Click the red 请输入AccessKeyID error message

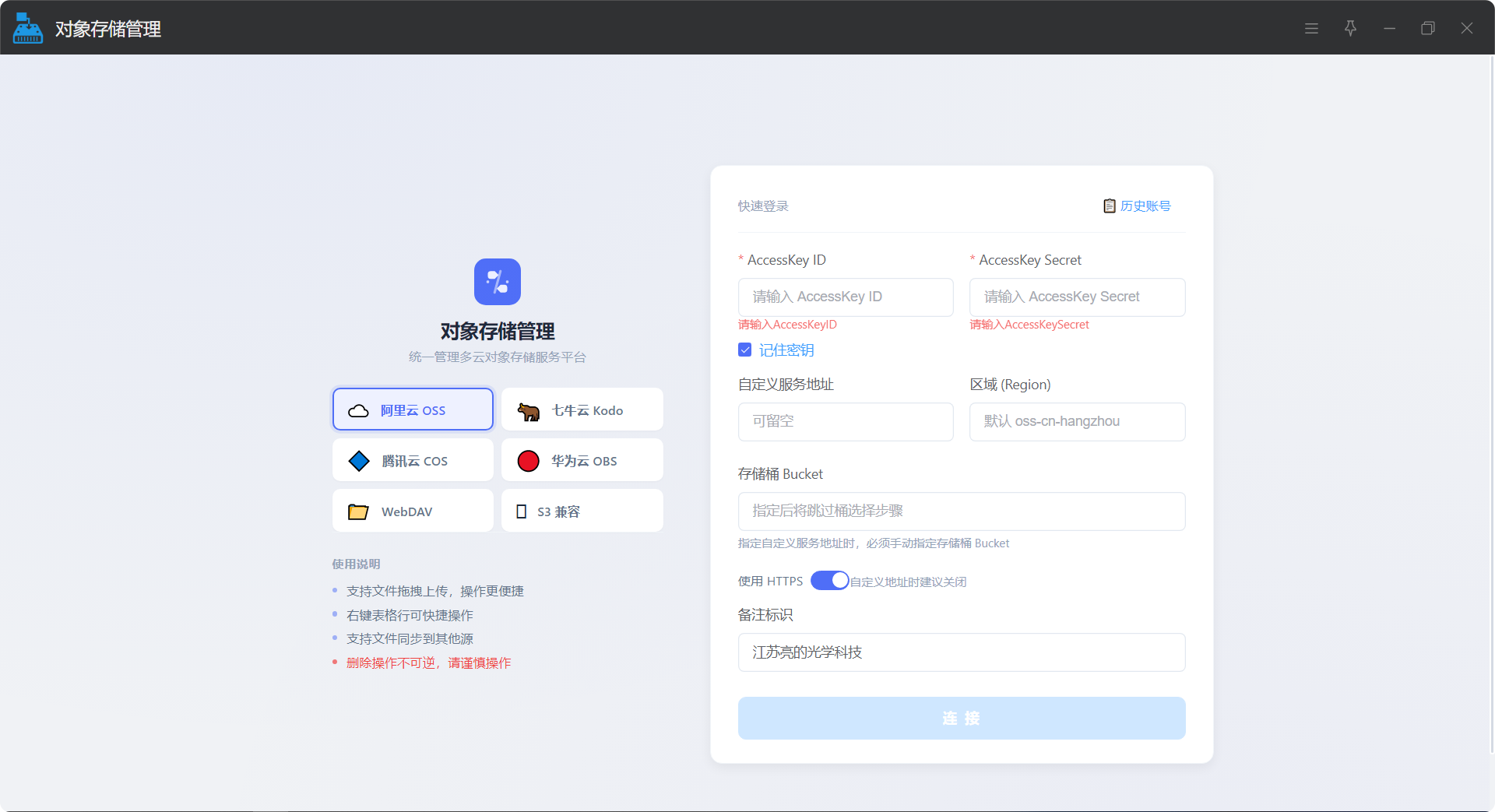(787, 325)
